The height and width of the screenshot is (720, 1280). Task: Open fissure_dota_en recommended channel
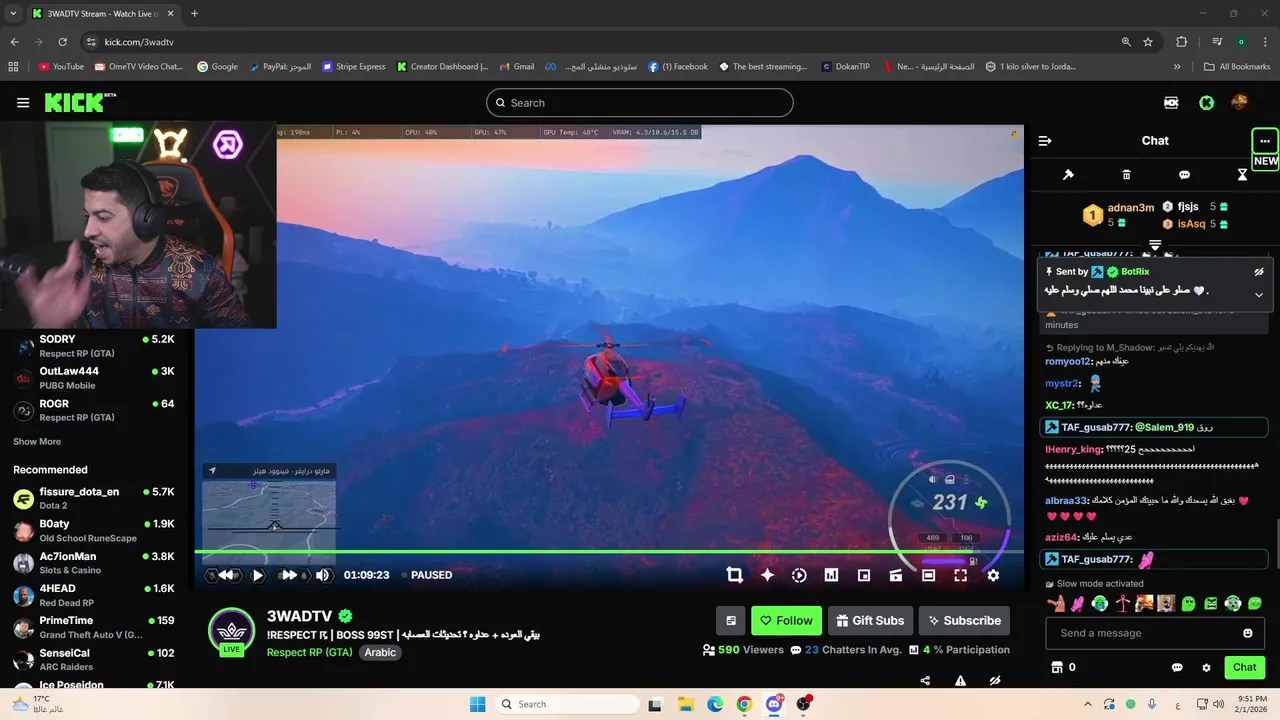pyautogui.click(x=95, y=498)
